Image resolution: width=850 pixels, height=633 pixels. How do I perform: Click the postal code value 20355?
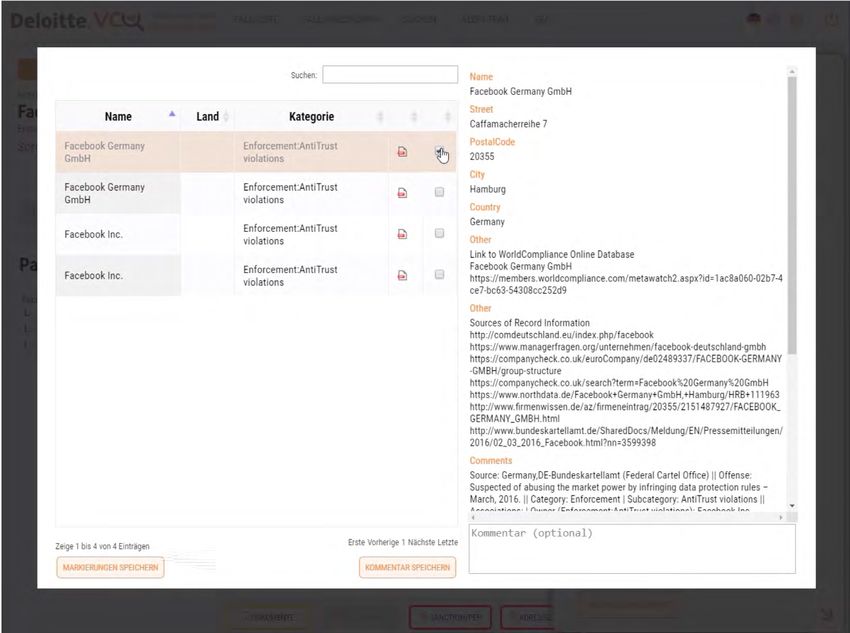482,157
